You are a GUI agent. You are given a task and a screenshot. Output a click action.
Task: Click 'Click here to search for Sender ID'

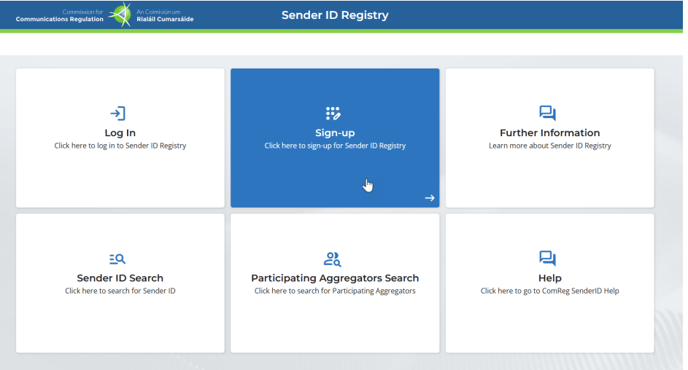click(x=120, y=291)
